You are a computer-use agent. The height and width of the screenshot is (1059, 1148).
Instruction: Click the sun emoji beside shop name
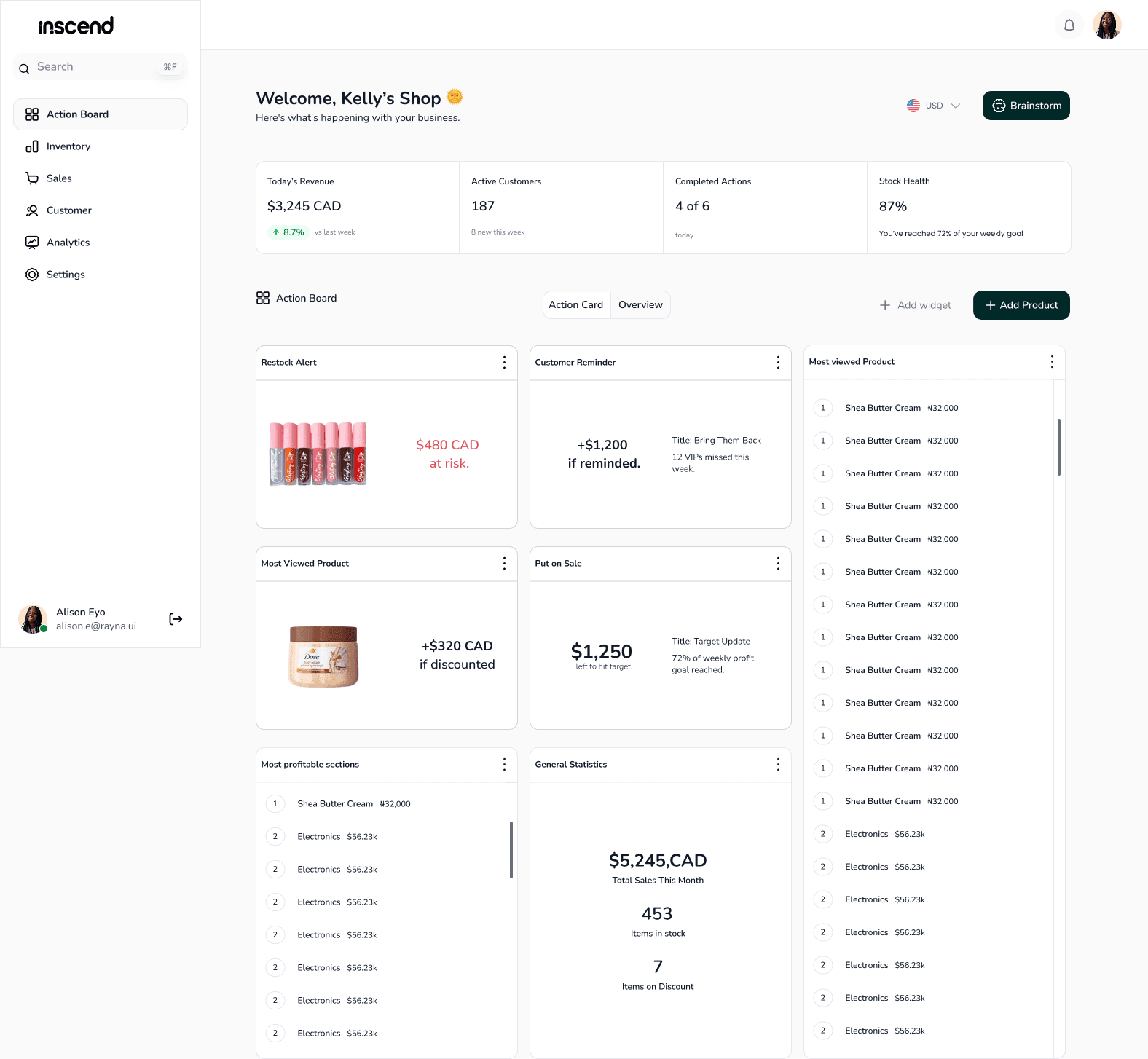tap(455, 97)
